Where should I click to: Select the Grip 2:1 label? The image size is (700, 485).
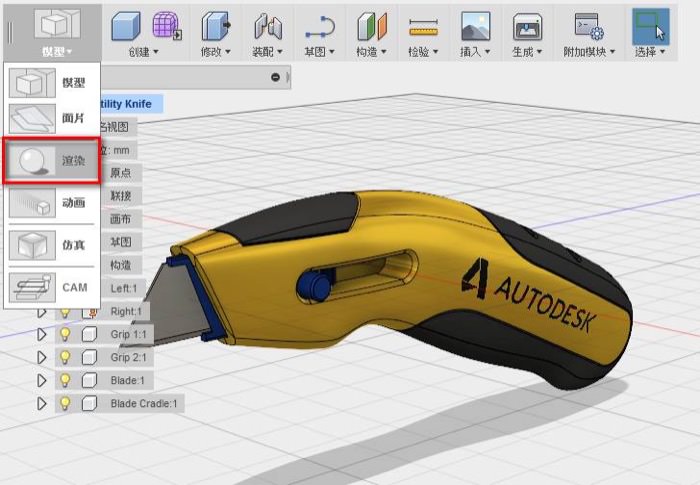128,357
